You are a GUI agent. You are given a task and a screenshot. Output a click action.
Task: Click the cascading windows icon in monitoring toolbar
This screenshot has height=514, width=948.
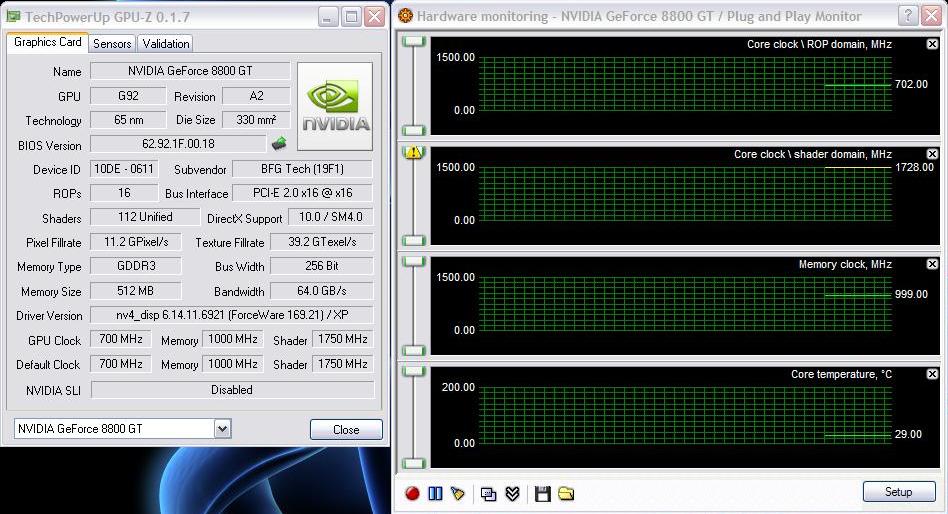[489, 493]
